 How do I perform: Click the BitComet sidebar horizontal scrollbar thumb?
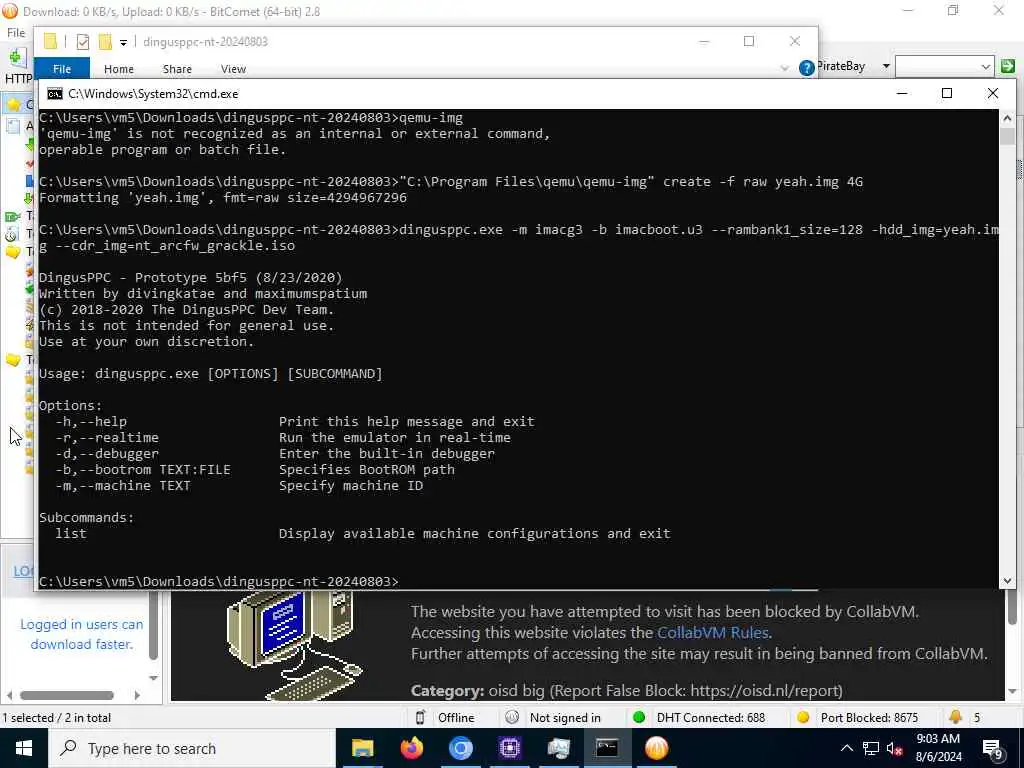pos(67,696)
